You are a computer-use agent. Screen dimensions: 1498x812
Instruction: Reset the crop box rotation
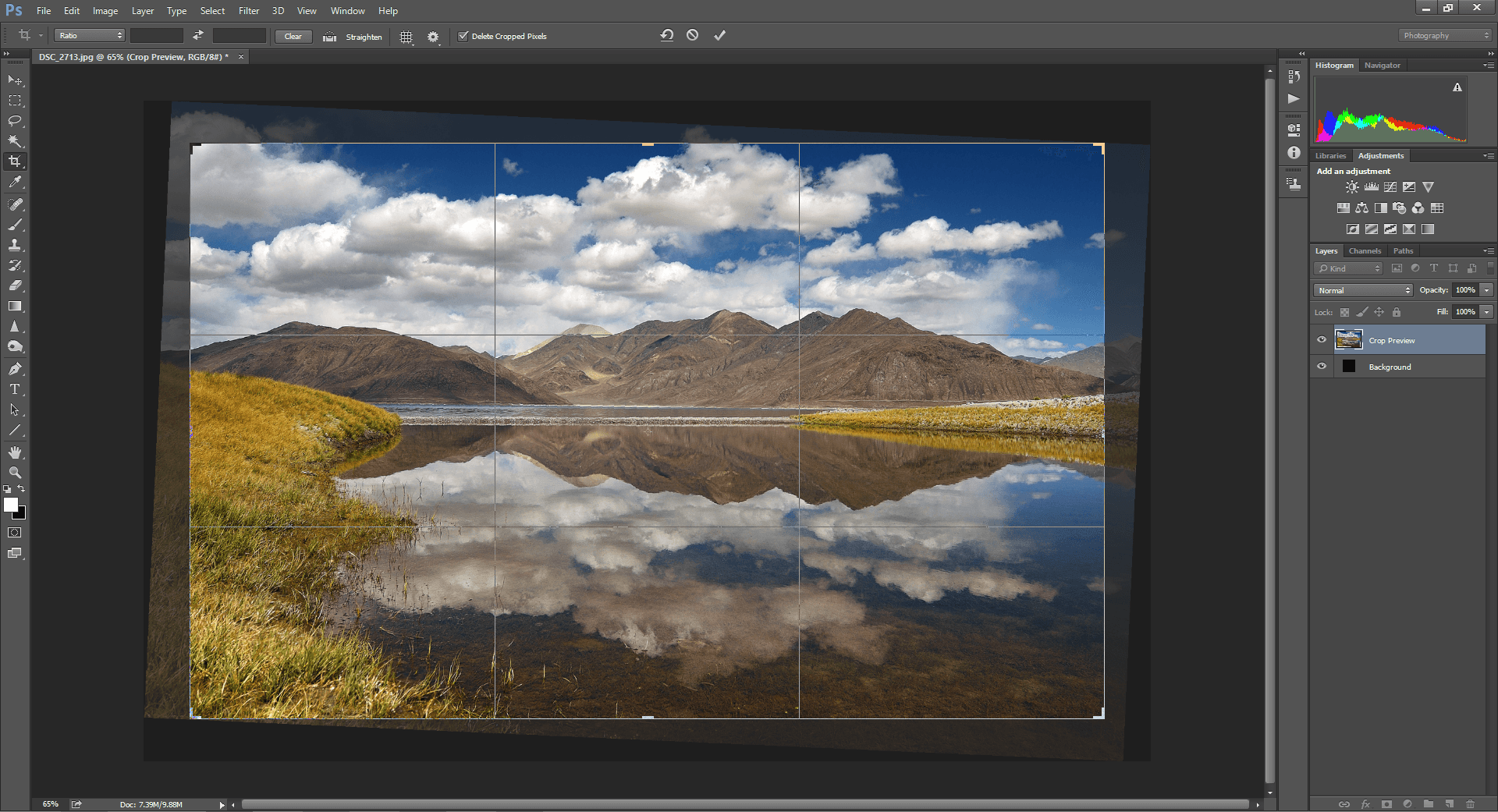tap(666, 36)
